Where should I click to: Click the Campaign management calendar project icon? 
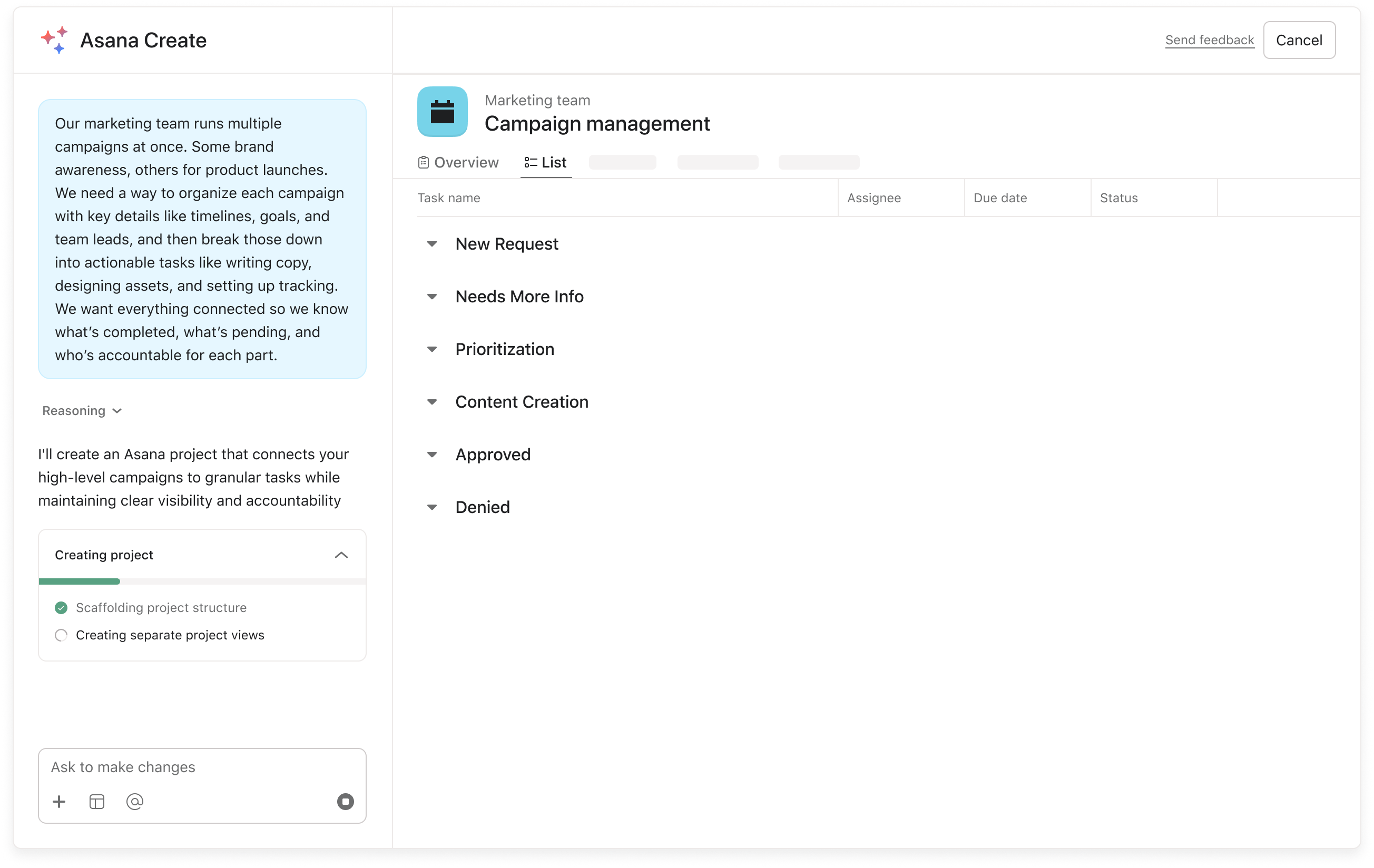pos(442,112)
